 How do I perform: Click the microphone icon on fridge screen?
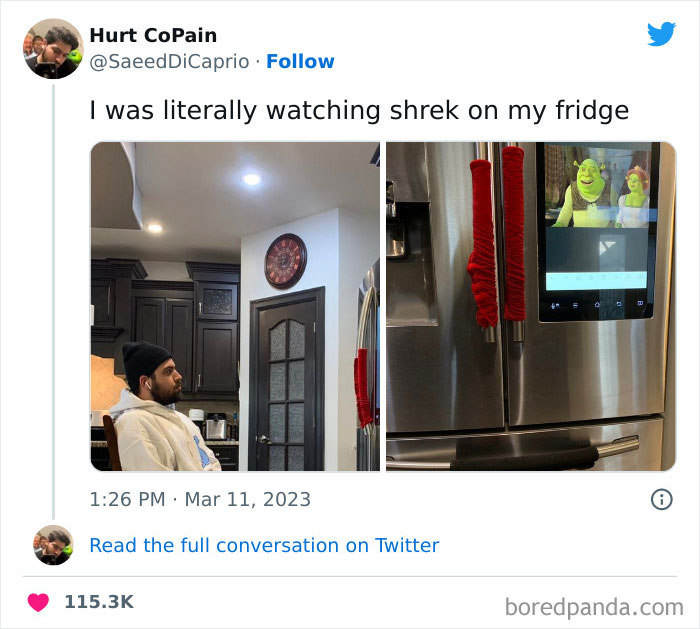point(555,306)
